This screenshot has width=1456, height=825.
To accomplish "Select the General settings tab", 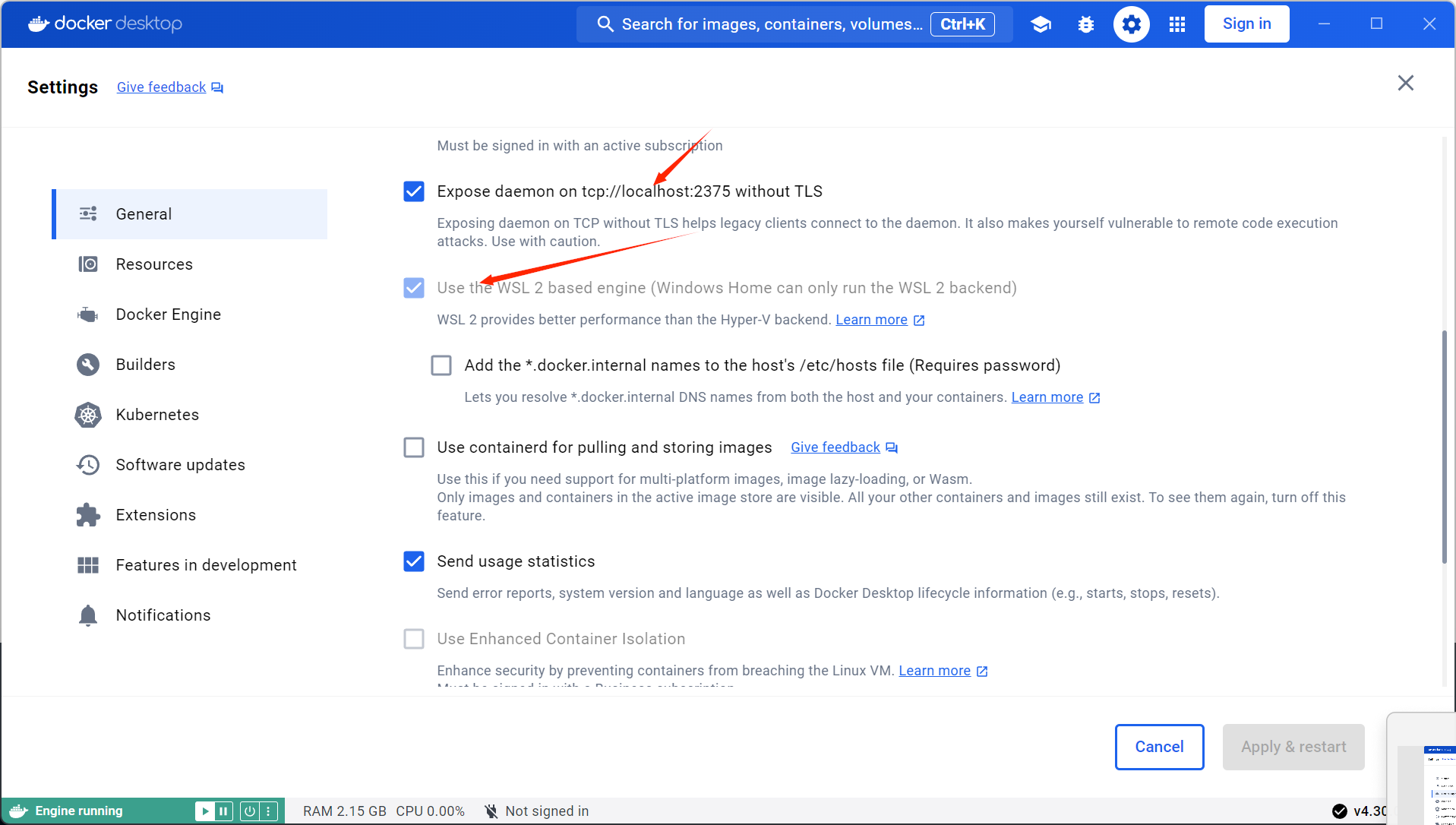I will click(190, 214).
